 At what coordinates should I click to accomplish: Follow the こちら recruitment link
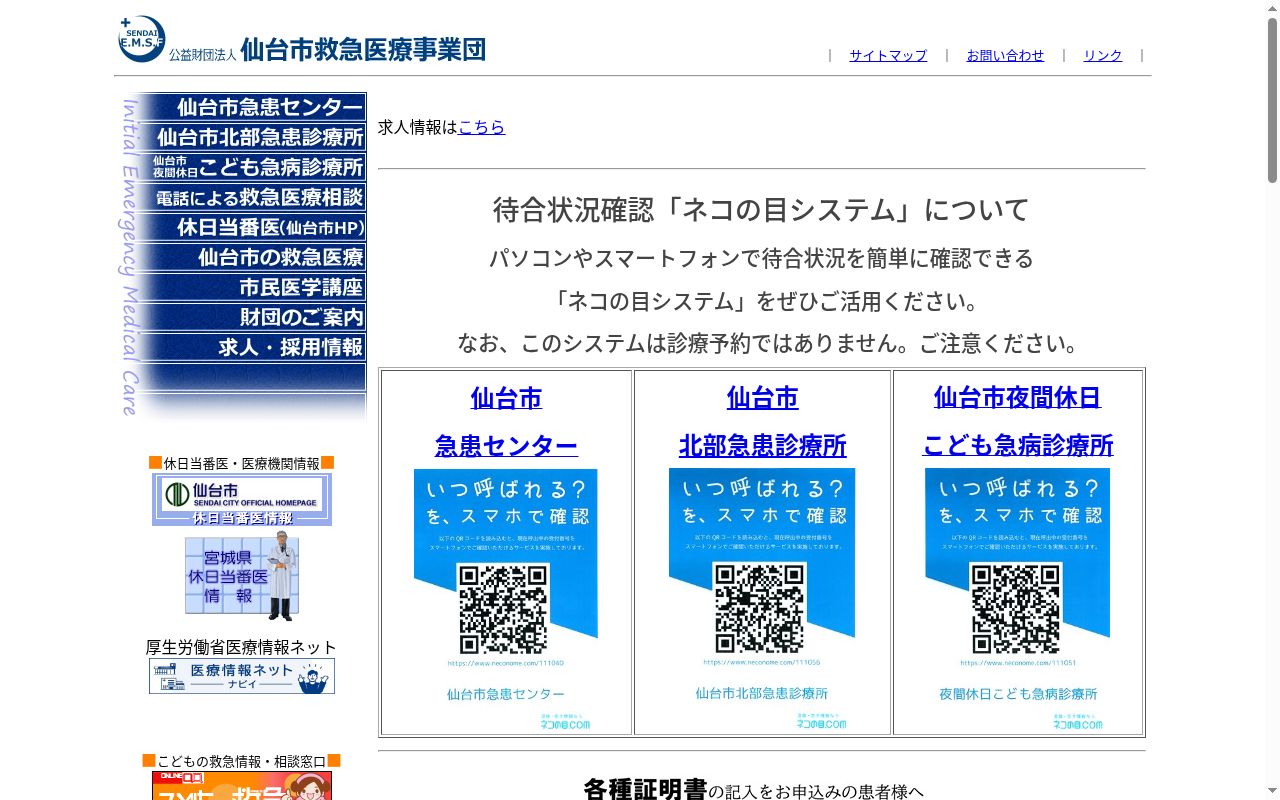click(482, 127)
